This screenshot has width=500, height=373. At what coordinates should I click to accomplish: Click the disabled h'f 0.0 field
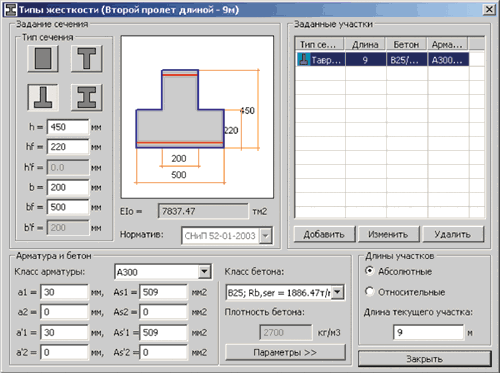(x=68, y=168)
